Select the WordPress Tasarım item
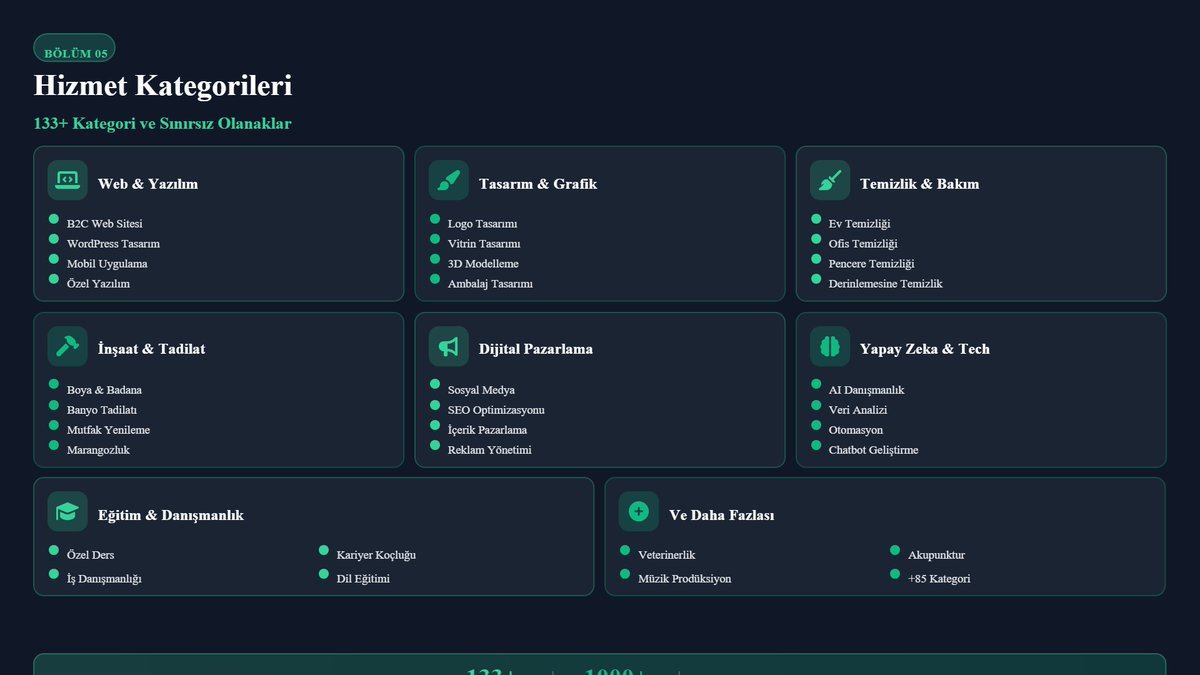This screenshot has width=1200, height=675. pos(113,244)
